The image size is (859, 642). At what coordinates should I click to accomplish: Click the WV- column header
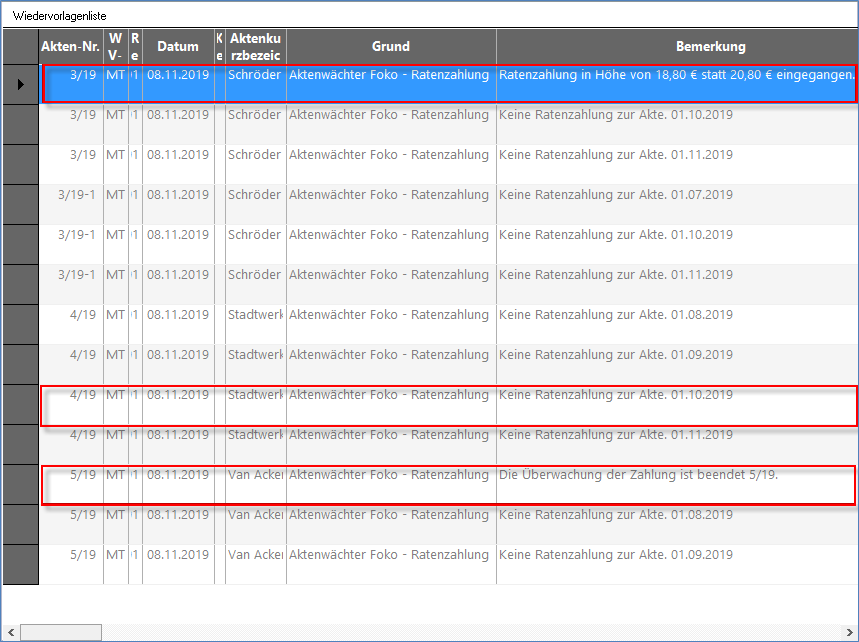(115, 46)
